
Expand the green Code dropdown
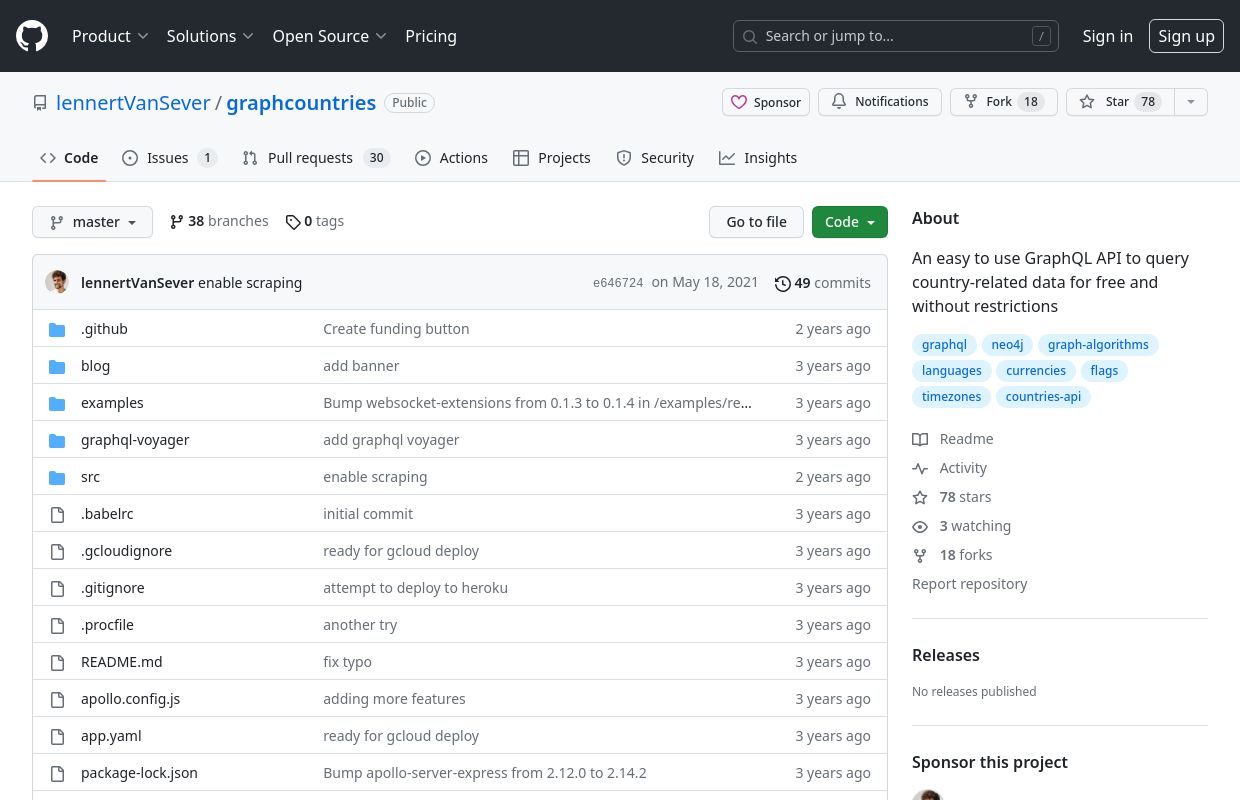click(x=850, y=222)
